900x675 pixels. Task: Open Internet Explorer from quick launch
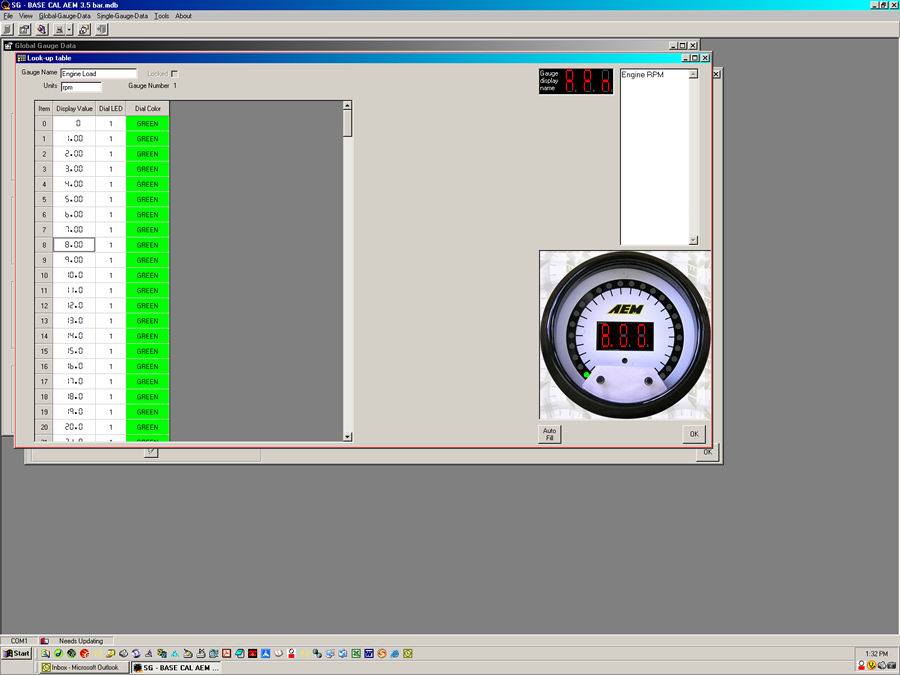tap(394, 653)
